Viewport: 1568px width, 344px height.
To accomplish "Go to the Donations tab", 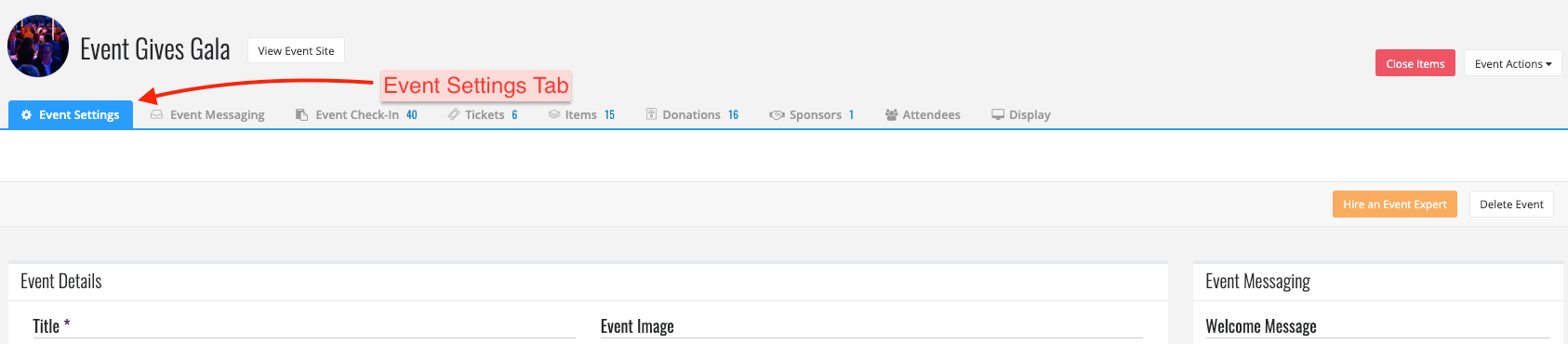I will 693,115.
